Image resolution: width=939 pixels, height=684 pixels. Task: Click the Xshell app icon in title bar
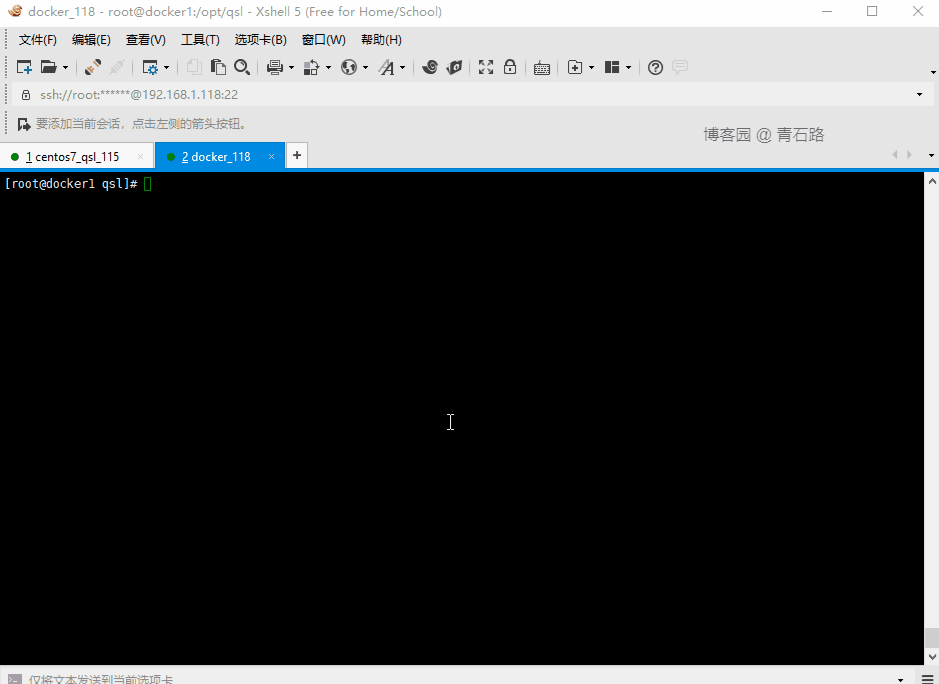coord(14,11)
